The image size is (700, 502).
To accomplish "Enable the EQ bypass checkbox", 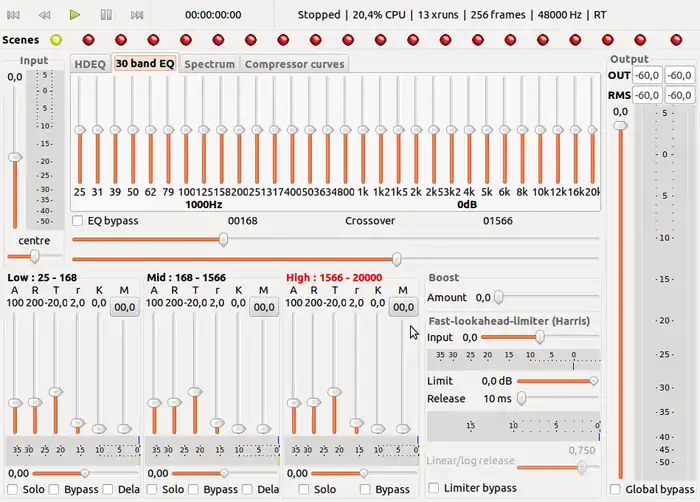I will (79, 220).
